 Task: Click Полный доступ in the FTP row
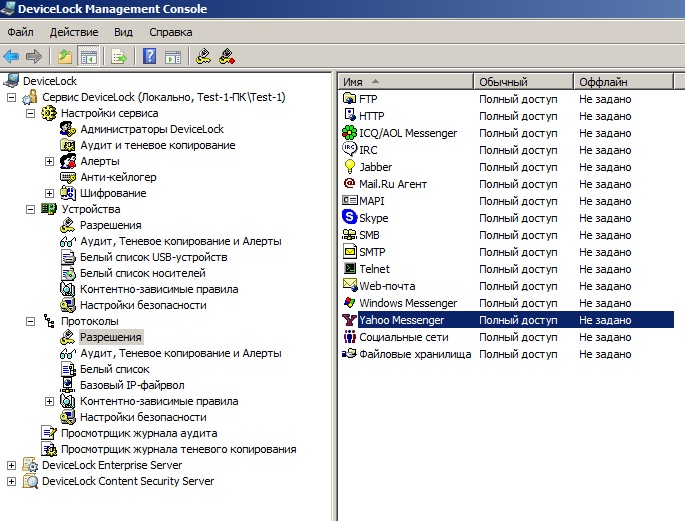click(x=518, y=99)
